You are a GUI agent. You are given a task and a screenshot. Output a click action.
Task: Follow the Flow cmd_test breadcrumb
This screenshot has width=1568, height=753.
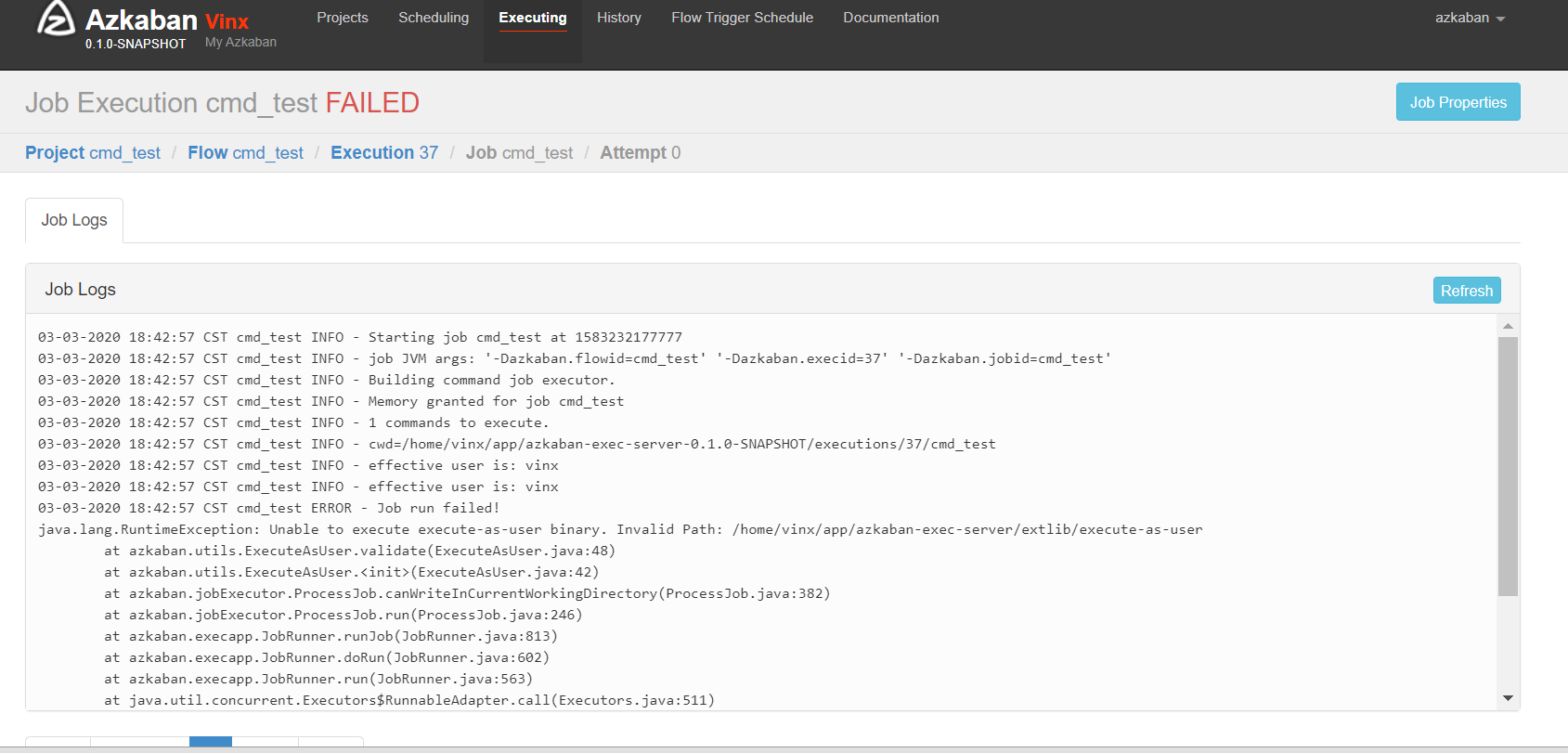coord(246,153)
